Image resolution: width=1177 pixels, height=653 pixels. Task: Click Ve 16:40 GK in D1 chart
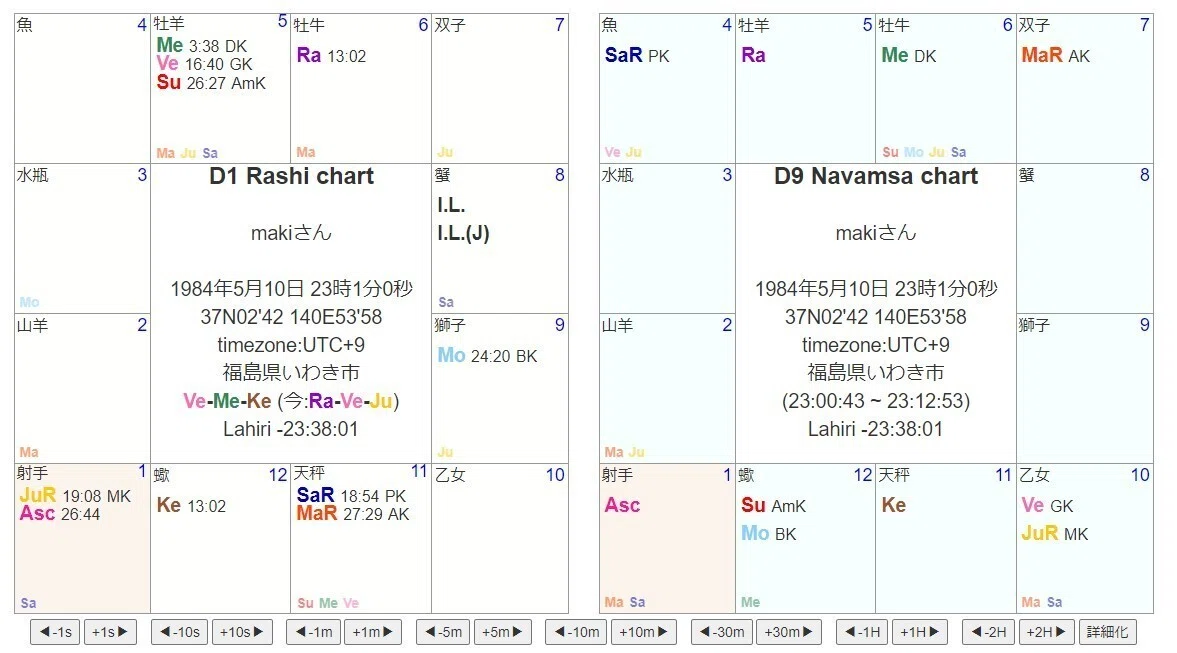tap(204, 65)
